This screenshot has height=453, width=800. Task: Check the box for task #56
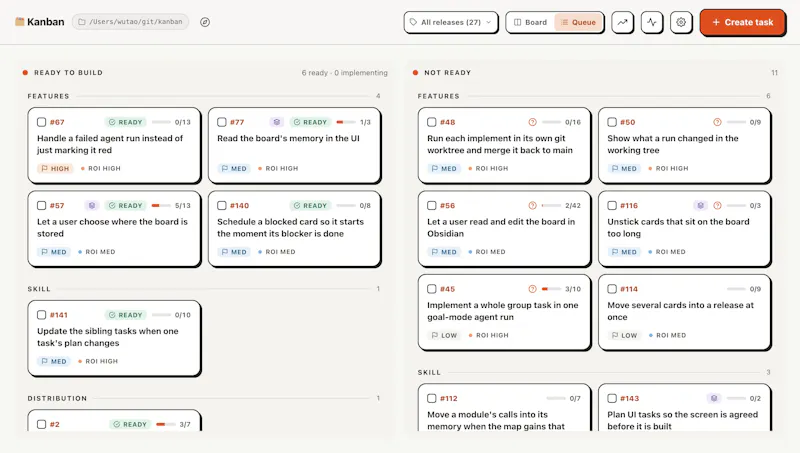[x=432, y=206]
